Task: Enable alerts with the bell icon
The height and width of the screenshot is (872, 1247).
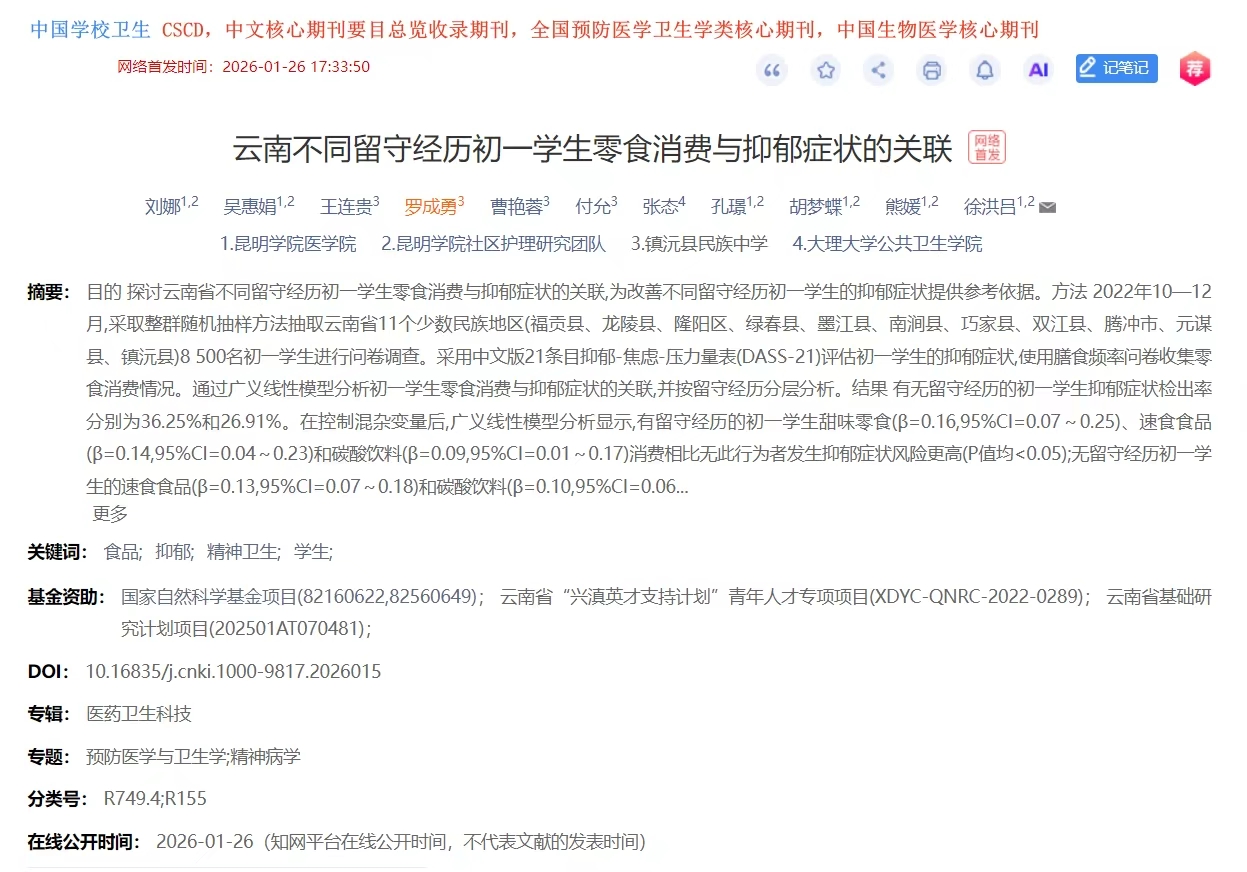Action: [985, 70]
